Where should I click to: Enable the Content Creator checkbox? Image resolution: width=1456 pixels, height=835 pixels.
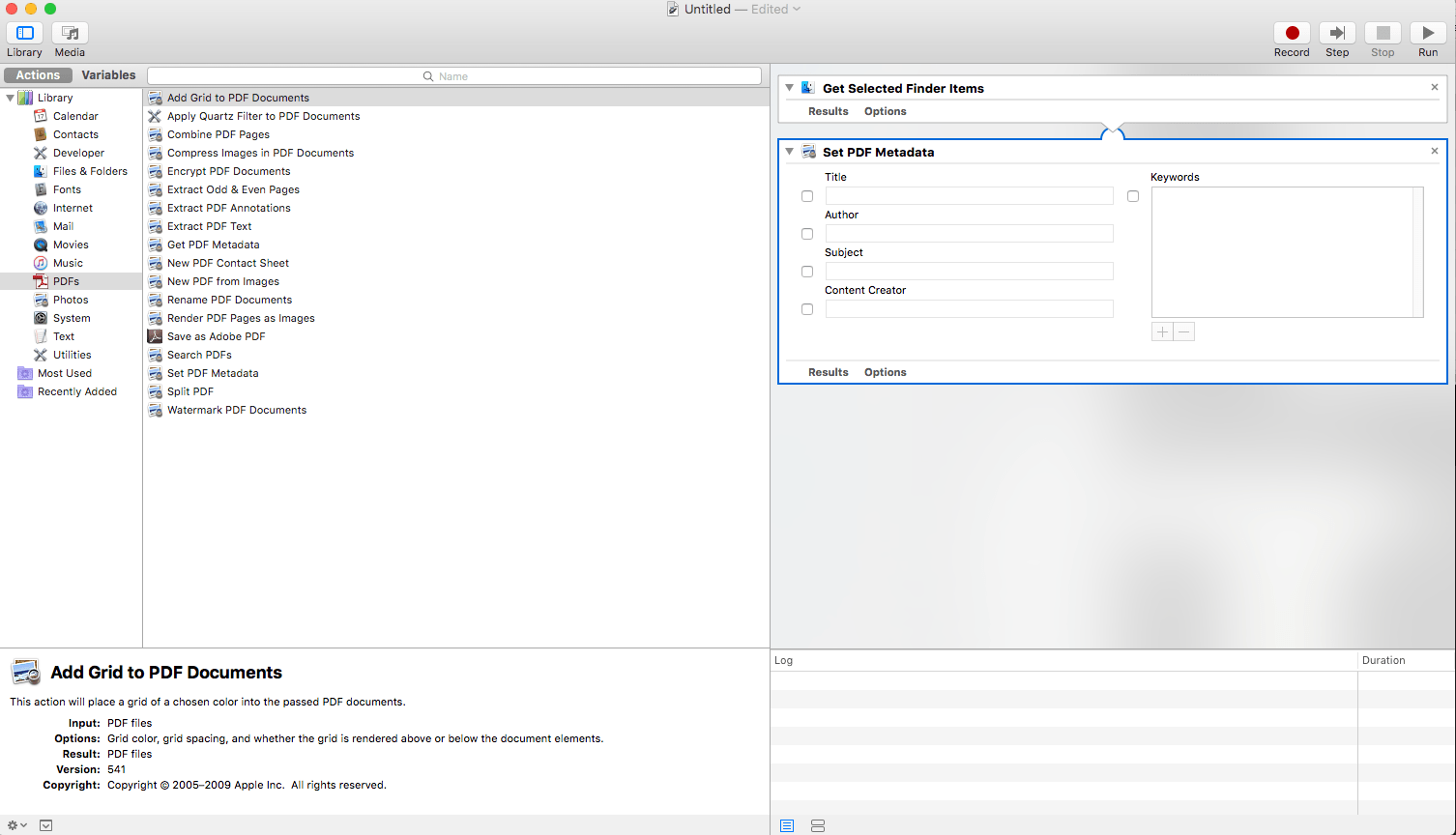tap(807, 309)
